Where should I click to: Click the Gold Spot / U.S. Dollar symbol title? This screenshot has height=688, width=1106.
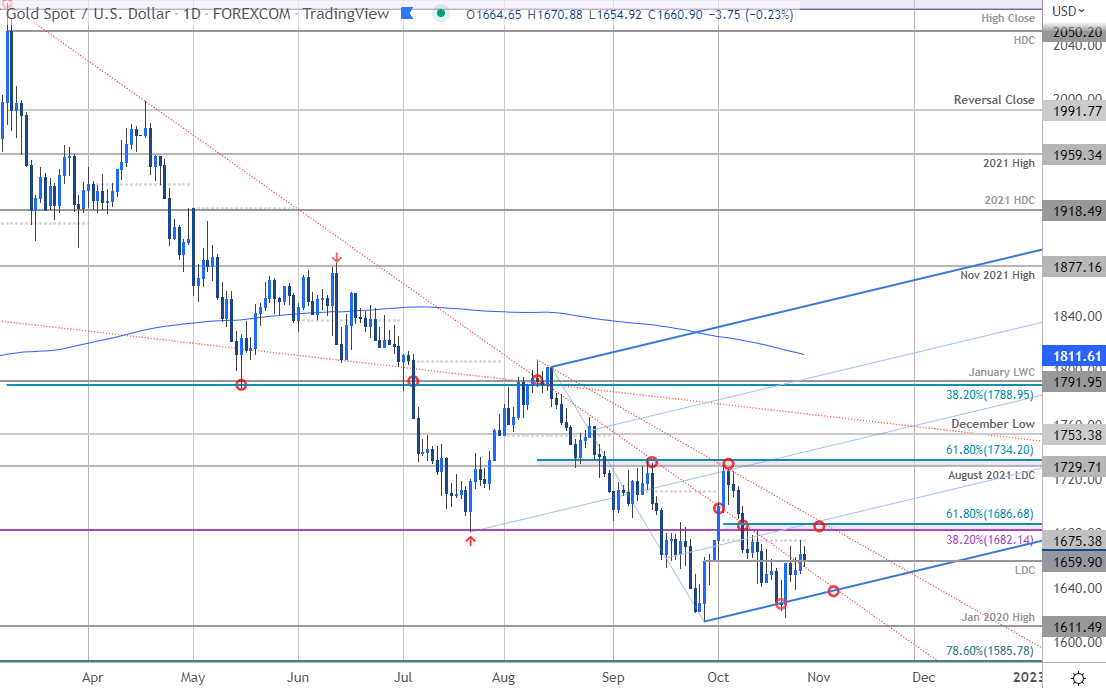click(x=88, y=14)
